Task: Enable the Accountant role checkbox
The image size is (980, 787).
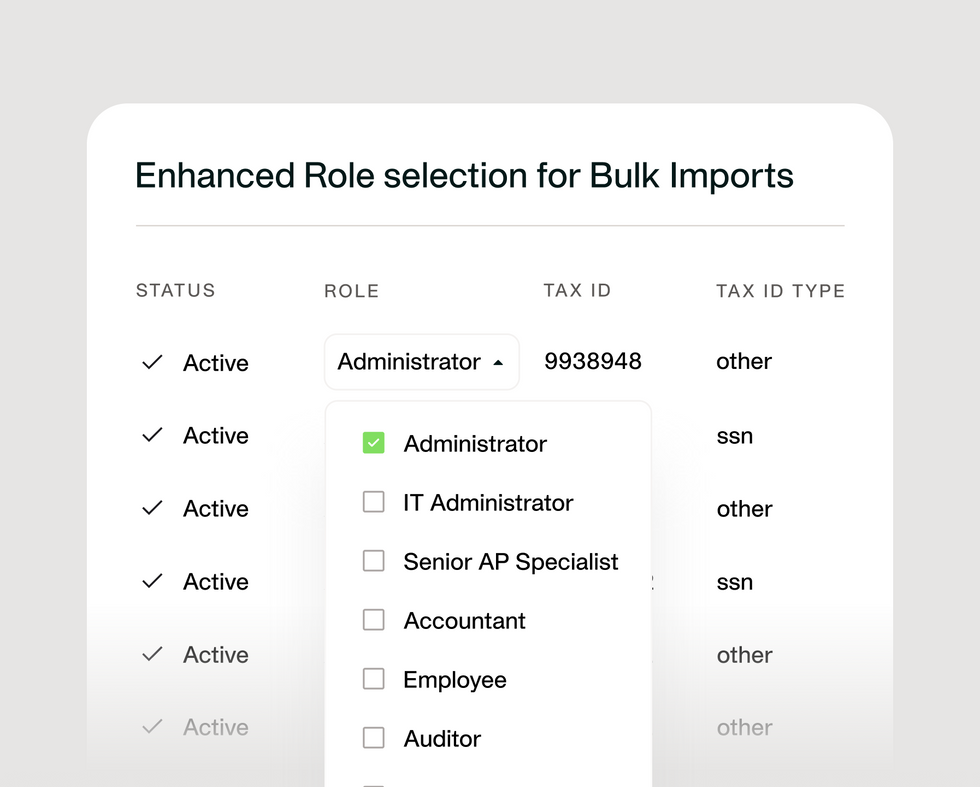Action: click(x=374, y=620)
